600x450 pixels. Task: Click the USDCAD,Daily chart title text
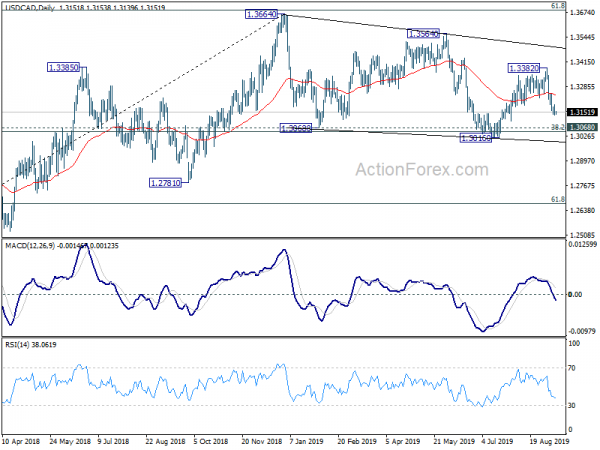30,7
